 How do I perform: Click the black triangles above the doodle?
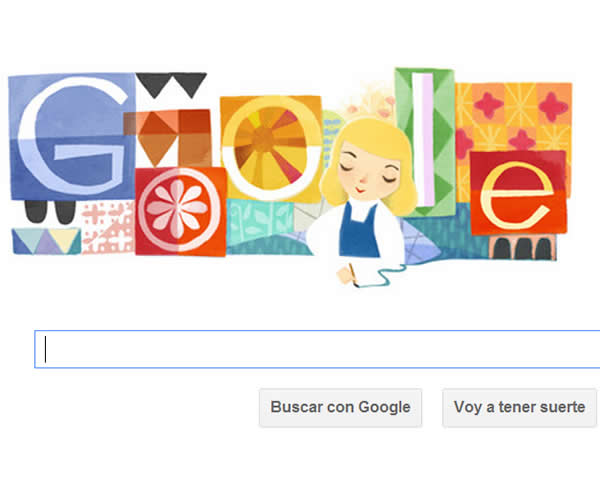[171, 85]
